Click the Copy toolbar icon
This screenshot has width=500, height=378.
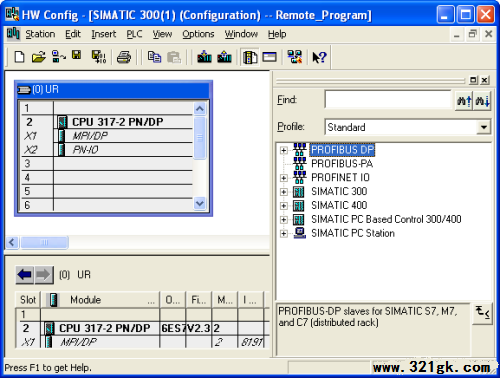(154, 57)
